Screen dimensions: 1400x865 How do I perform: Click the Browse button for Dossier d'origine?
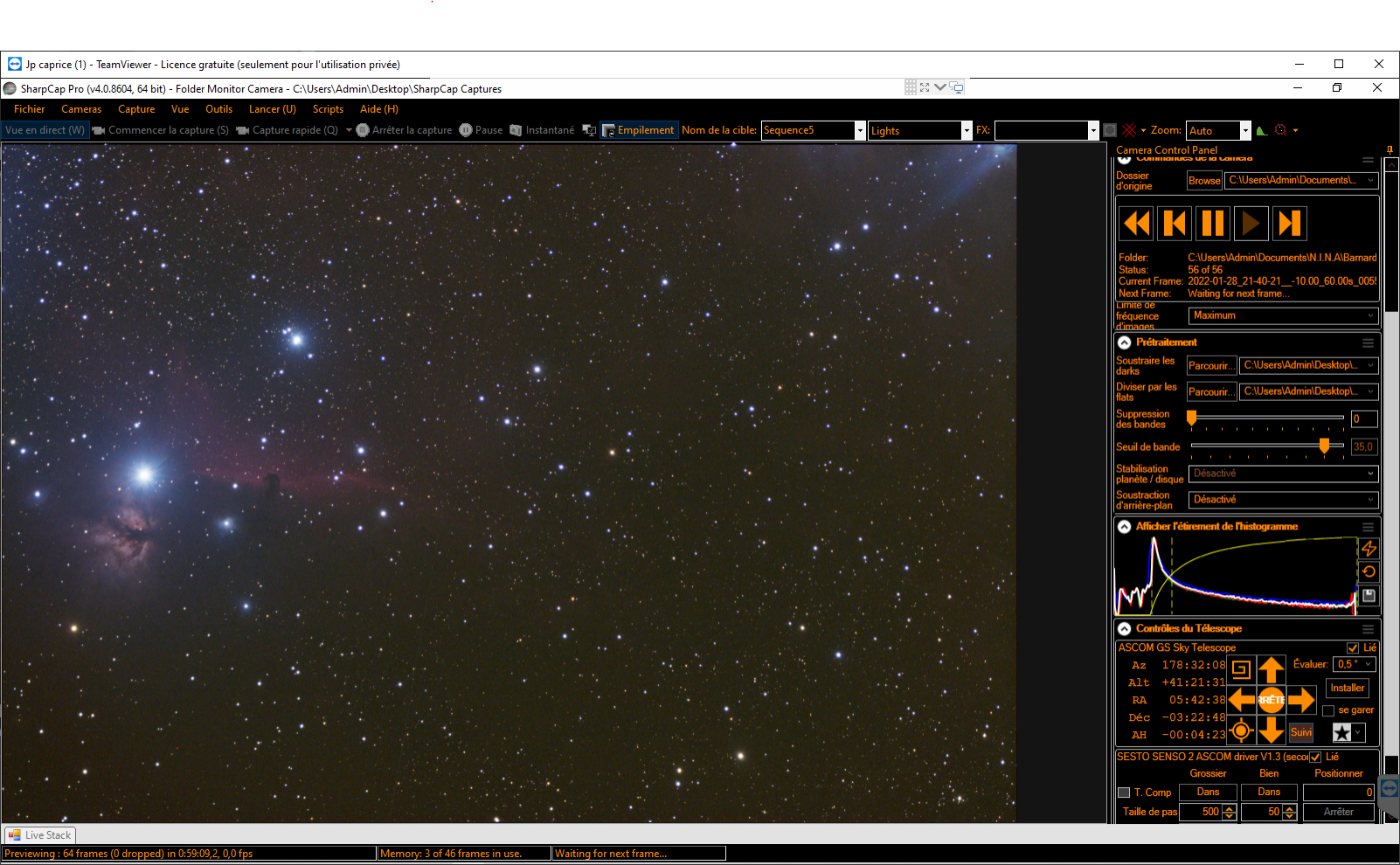coord(1204,181)
